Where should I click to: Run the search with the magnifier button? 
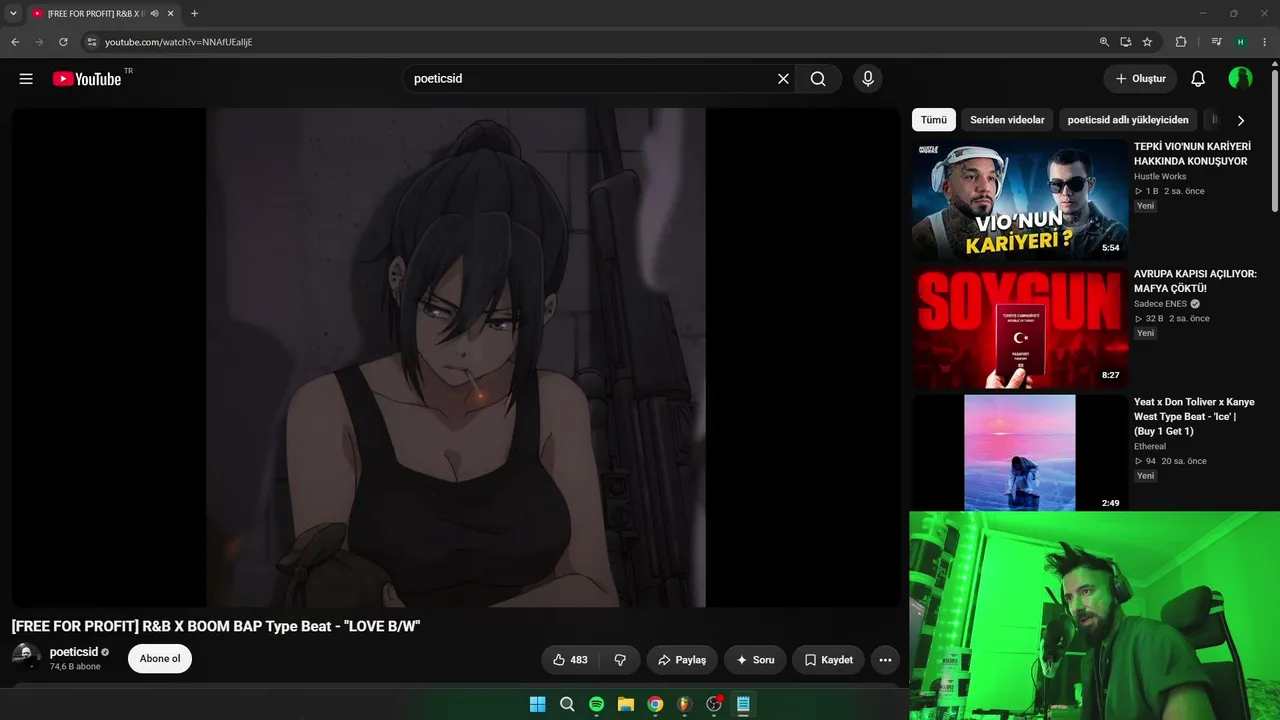pyautogui.click(x=818, y=79)
